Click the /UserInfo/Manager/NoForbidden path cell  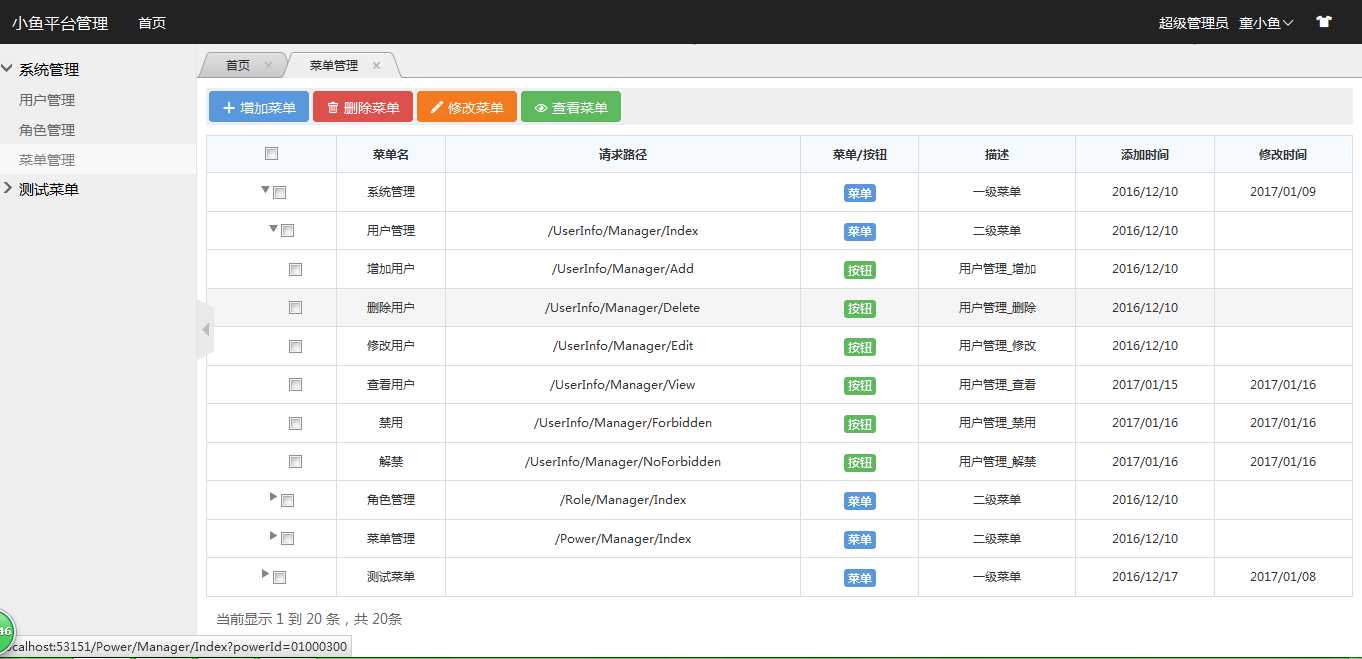click(623, 462)
